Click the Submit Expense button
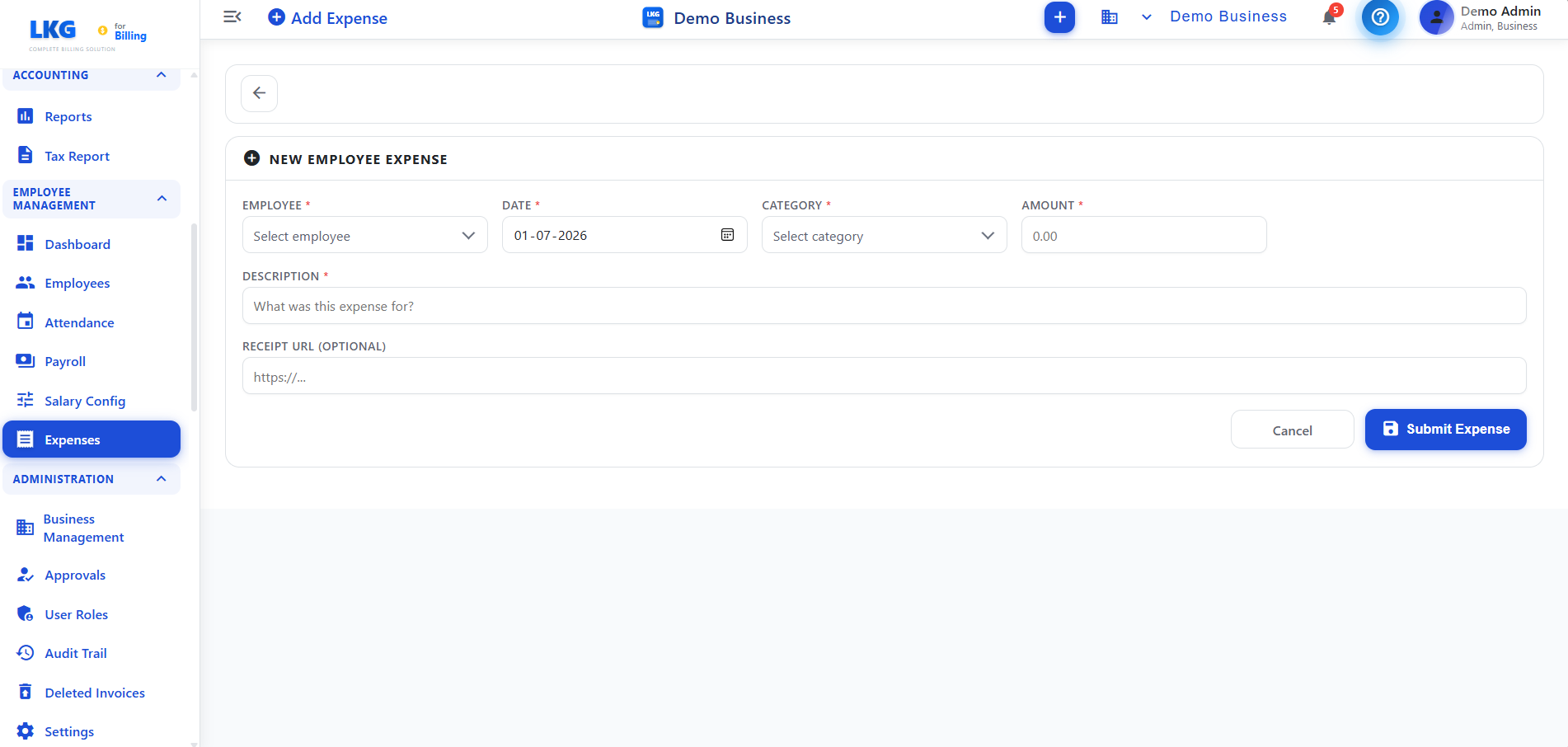Image resolution: width=1568 pixels, height=747 pixels. tap(1445, 430)
